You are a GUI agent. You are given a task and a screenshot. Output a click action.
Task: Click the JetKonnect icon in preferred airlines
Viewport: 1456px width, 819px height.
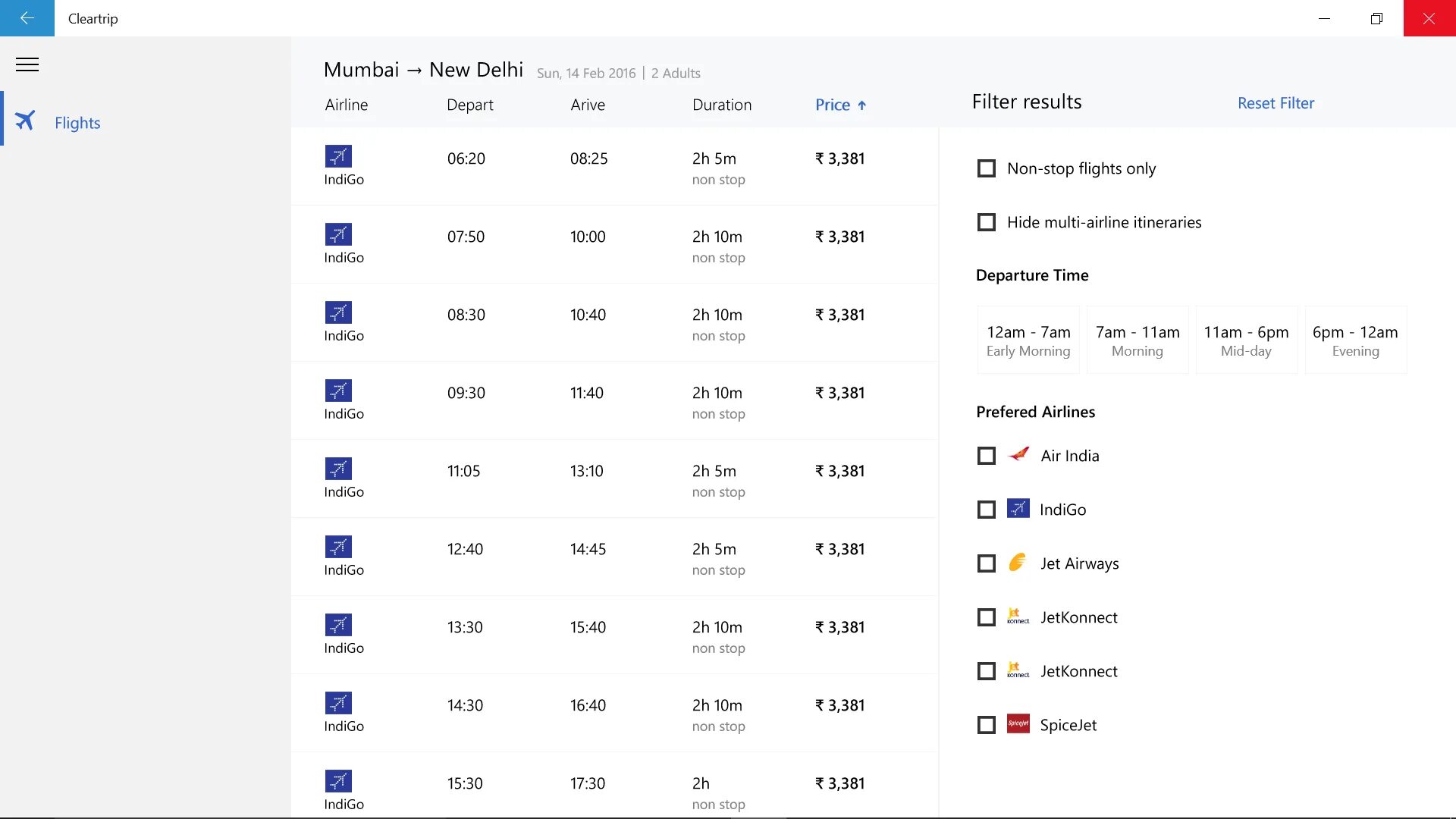pos(1018,616)
